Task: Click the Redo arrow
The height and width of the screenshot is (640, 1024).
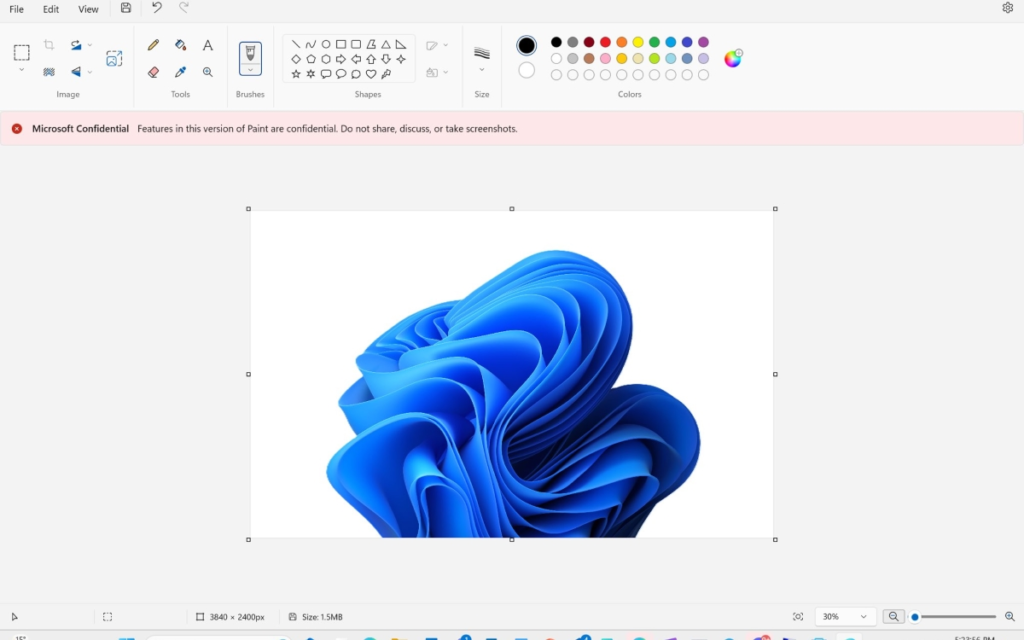Action: pos(184,8)
